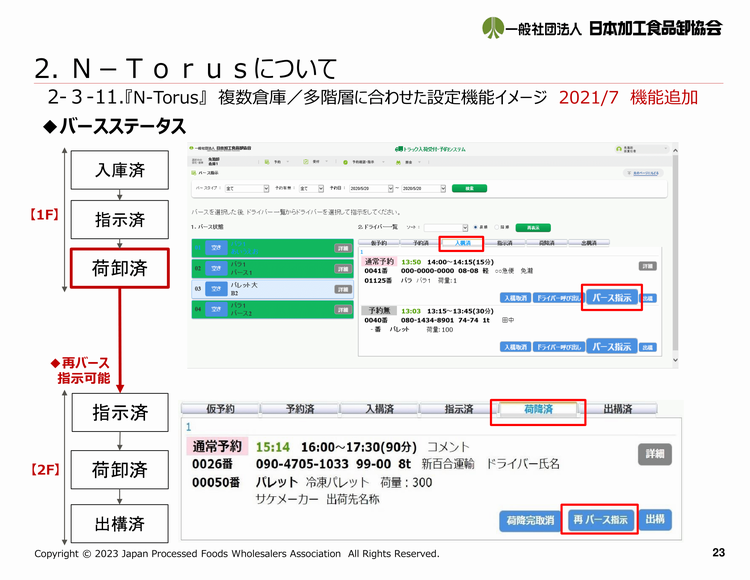
Task: Select the enlarged 予約済 tab
Action: click(300, 409)
